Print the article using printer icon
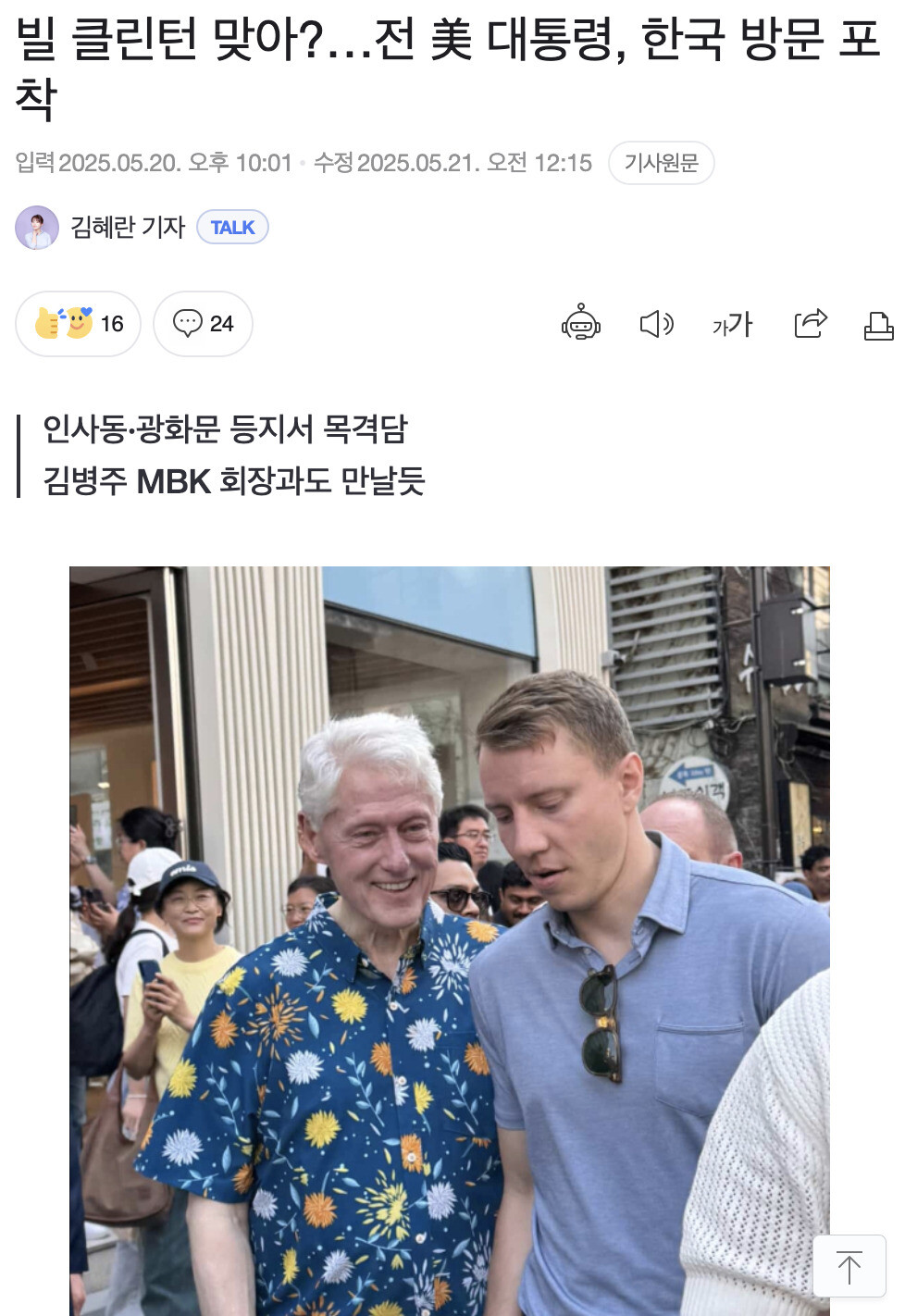Screen dimensions: 905x1316 coord(878,326)
